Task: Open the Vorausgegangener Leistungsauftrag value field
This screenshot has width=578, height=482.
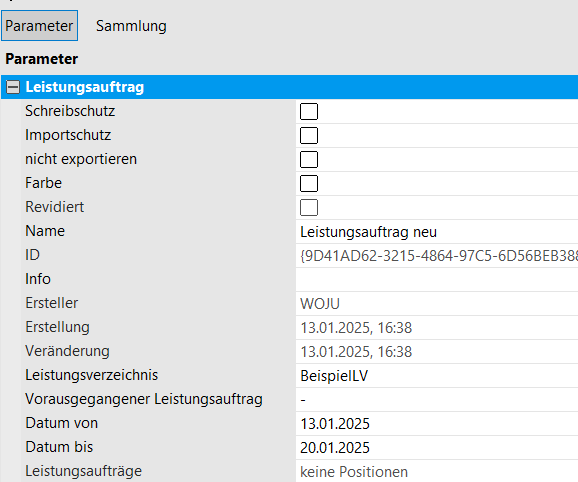Action: (x=437, y=399)
